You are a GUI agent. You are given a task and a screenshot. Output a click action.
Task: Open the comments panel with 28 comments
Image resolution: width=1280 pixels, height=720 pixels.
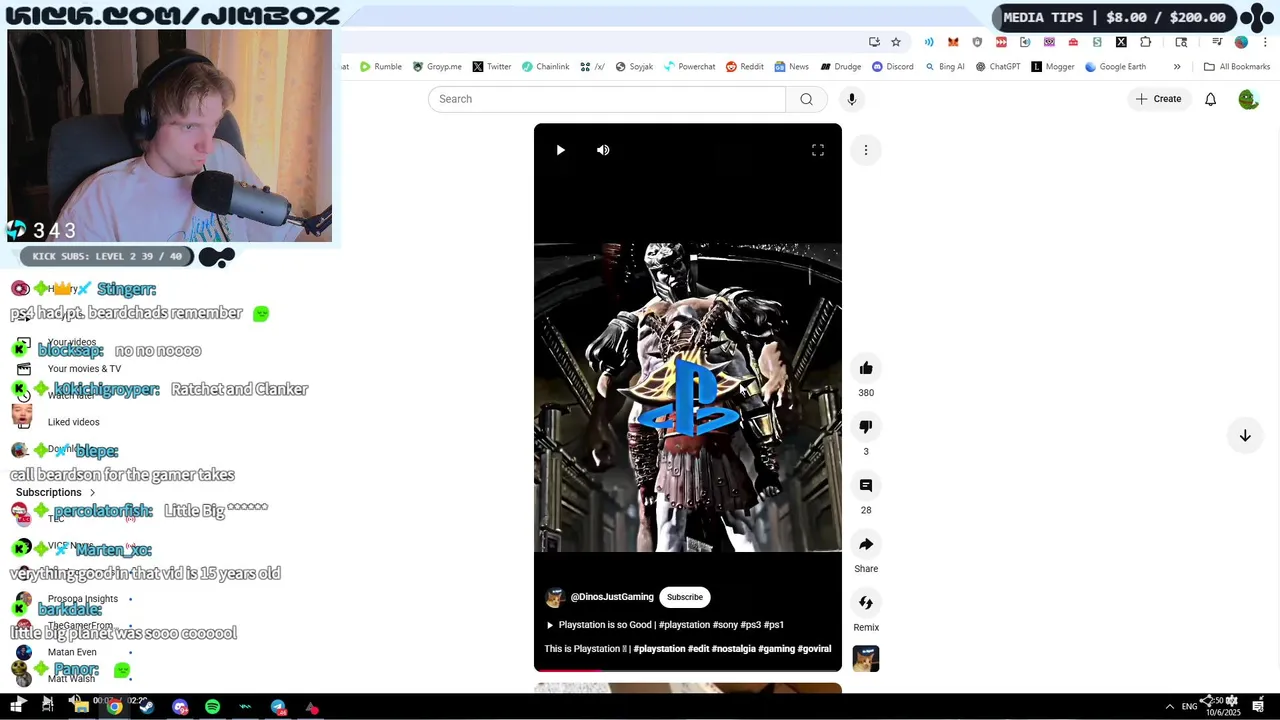point(866,485)
